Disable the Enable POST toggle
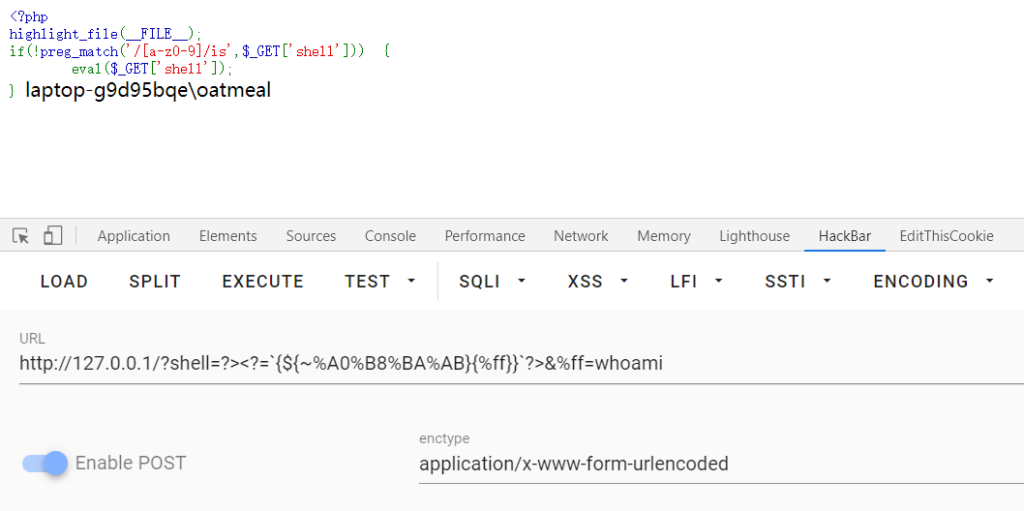The height and width of the screenshot is (511, 1024). [x=45, y=463]
